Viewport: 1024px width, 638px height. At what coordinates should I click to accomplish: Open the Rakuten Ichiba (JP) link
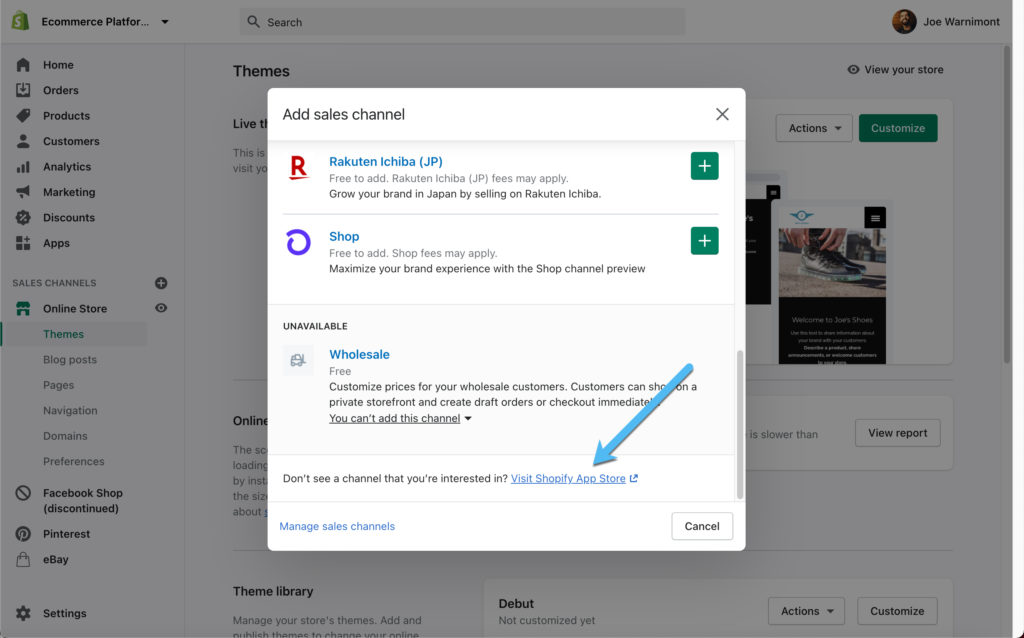[386, 161]
